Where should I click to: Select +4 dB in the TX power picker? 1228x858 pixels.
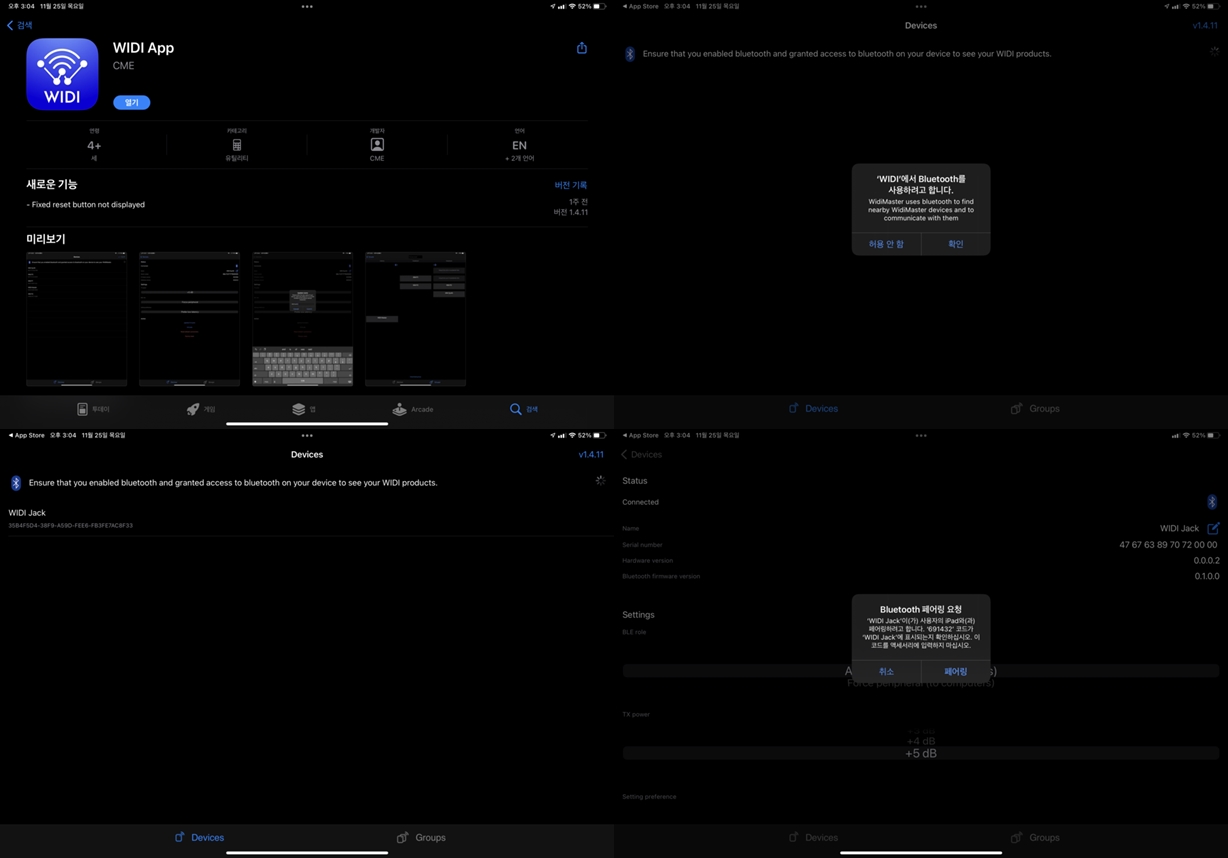point(921,741)
